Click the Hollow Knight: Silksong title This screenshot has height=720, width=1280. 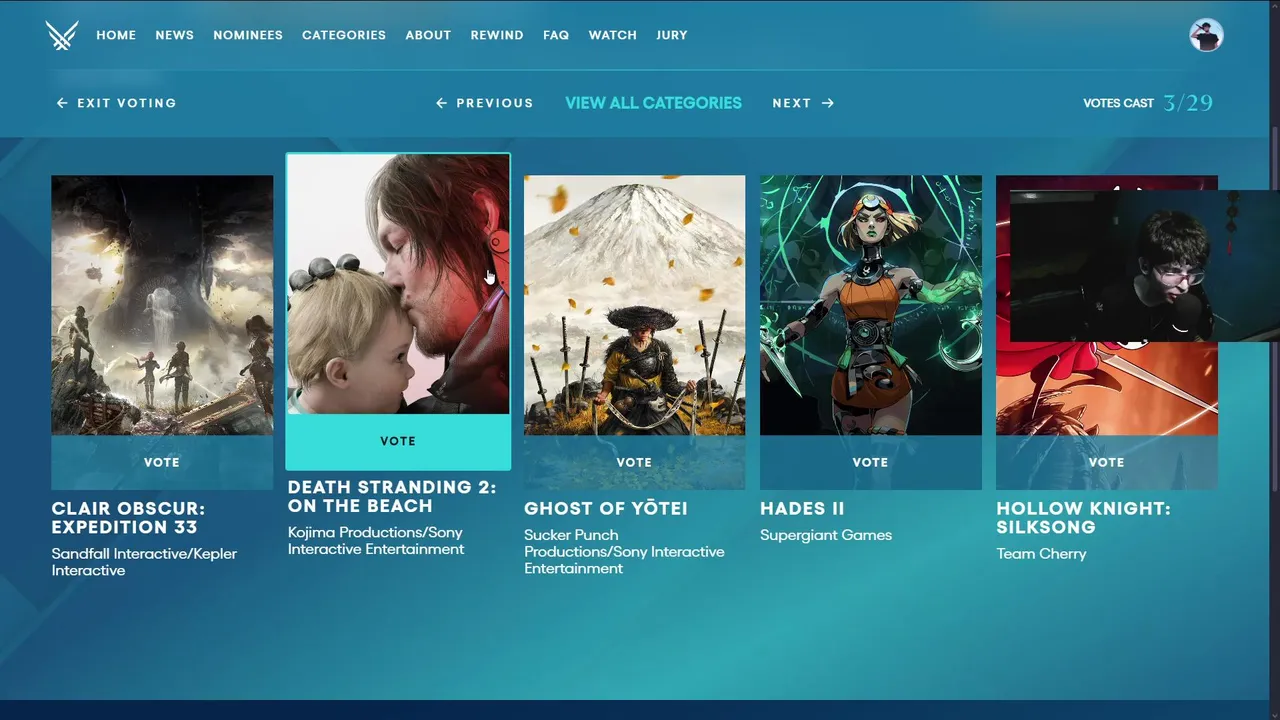1083,518
